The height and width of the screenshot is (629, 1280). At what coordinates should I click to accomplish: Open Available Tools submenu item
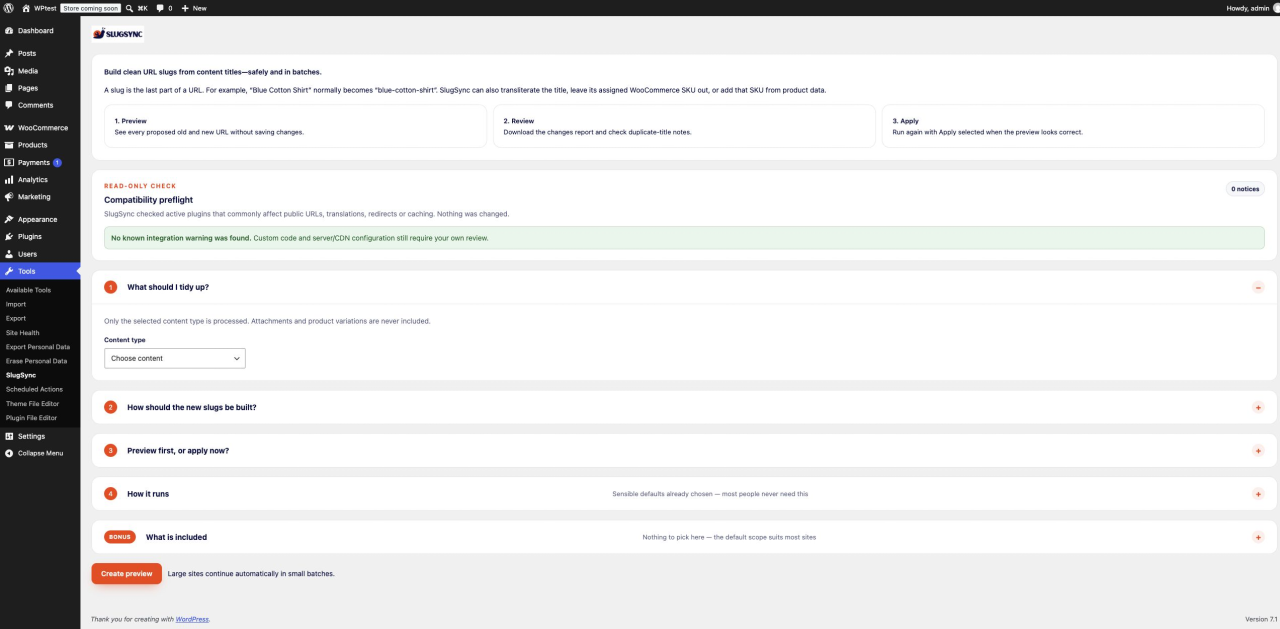(28, 290)
